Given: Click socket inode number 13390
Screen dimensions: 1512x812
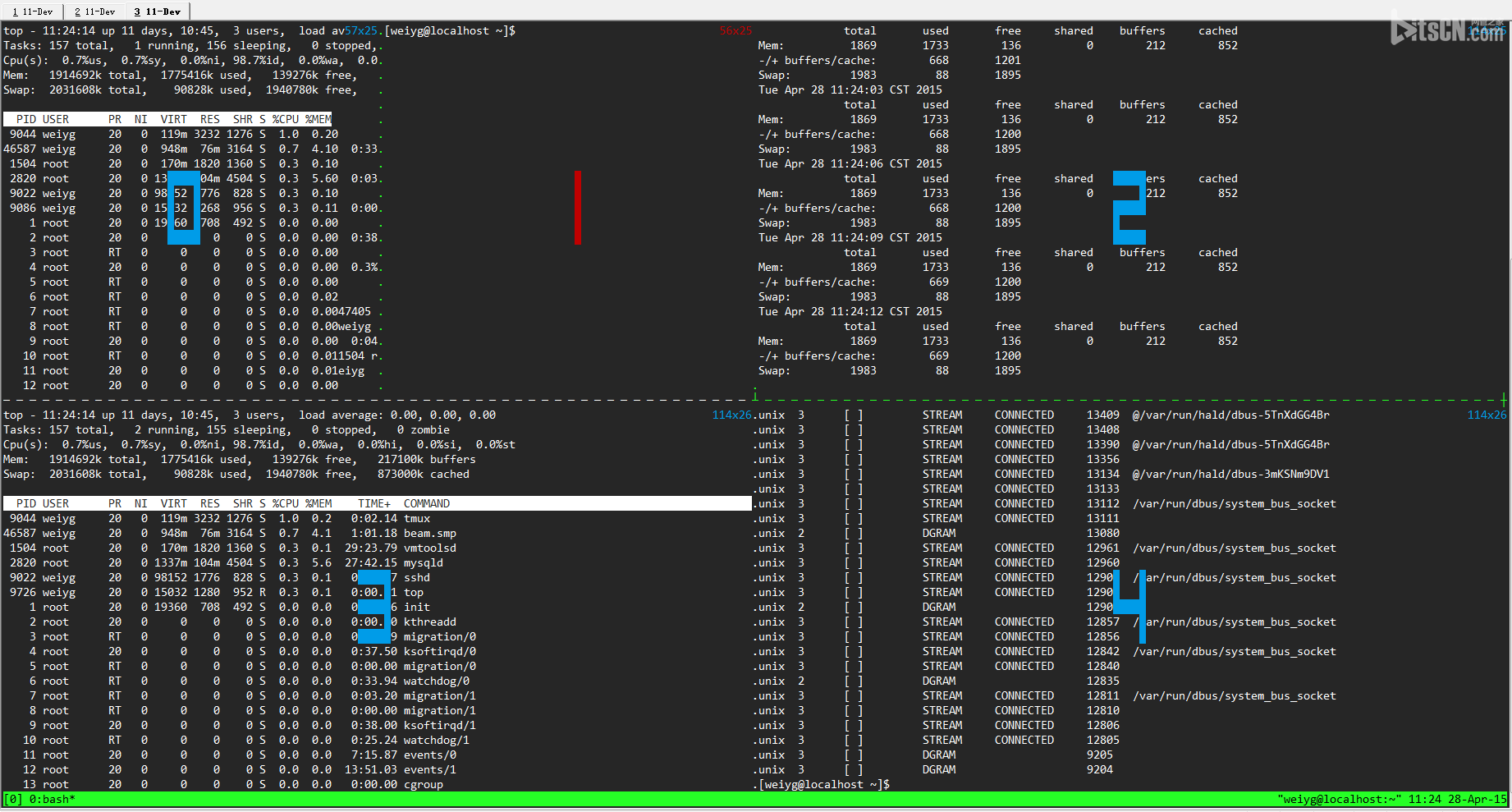Looking at the screenshot, I should 1103,445.
